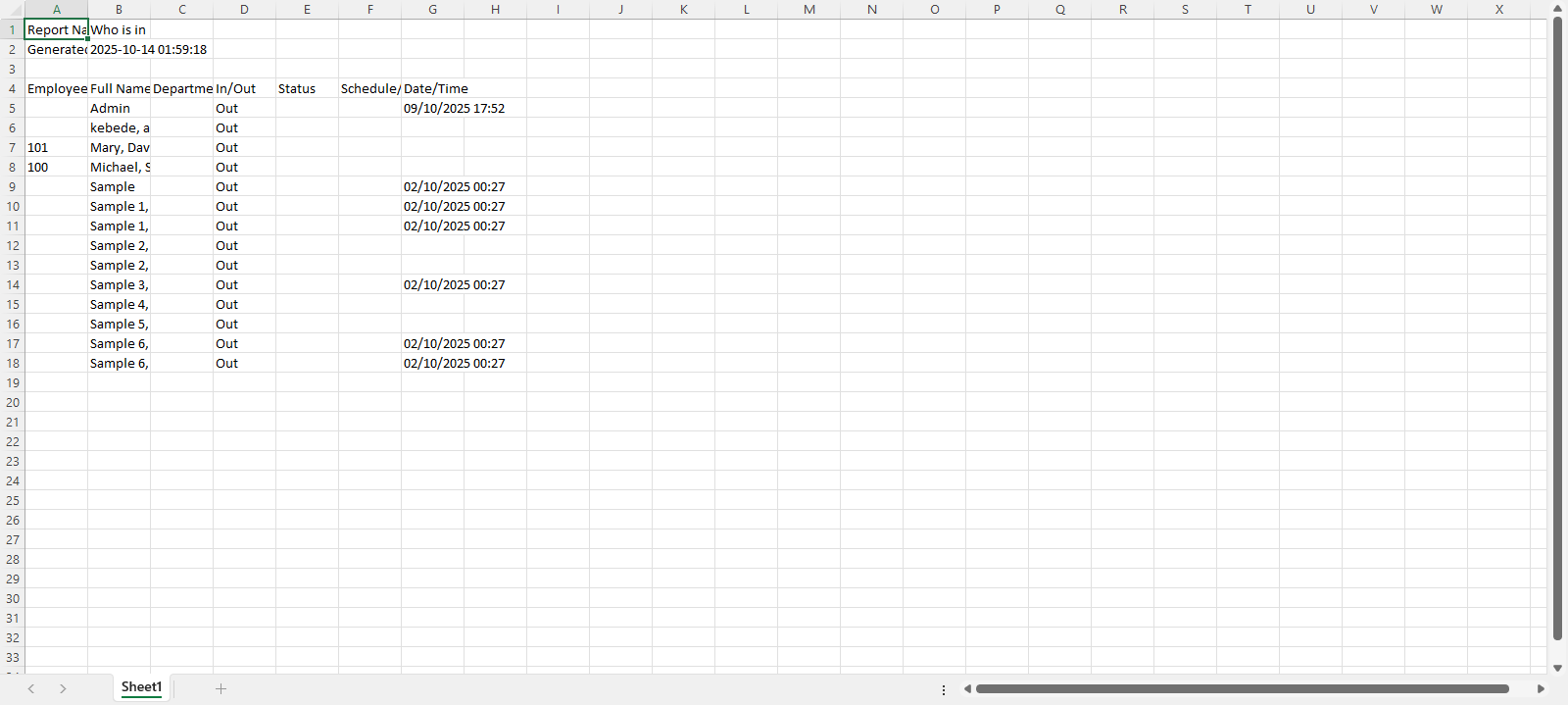Click the three-dot scrollbar resize handle

pyautogui.click(x=944, y=690)
